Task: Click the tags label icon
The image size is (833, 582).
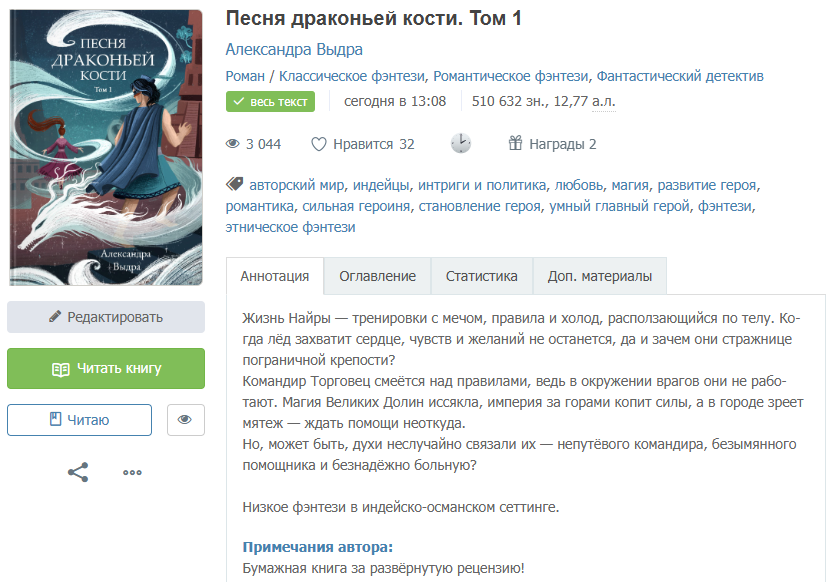Action: pyautogui.click(x=234, y=184)
